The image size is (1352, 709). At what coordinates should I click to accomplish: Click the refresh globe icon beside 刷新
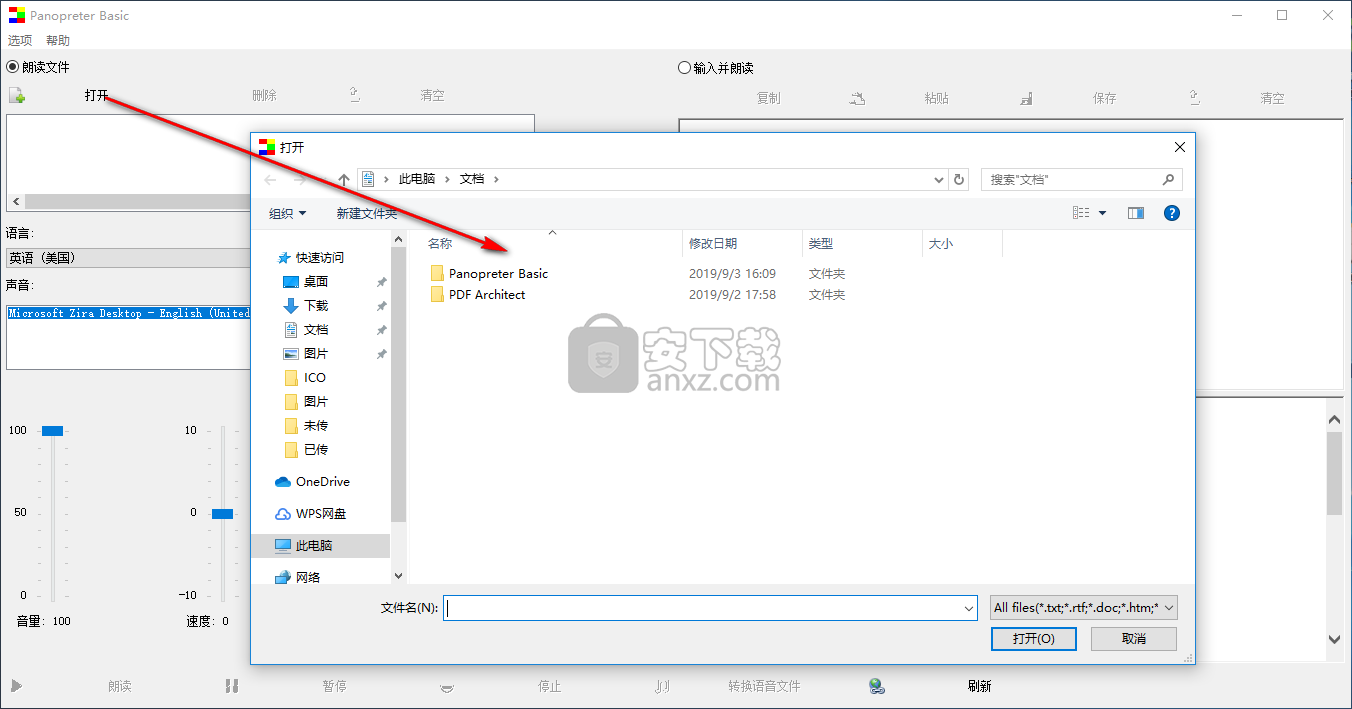[877, 686]
